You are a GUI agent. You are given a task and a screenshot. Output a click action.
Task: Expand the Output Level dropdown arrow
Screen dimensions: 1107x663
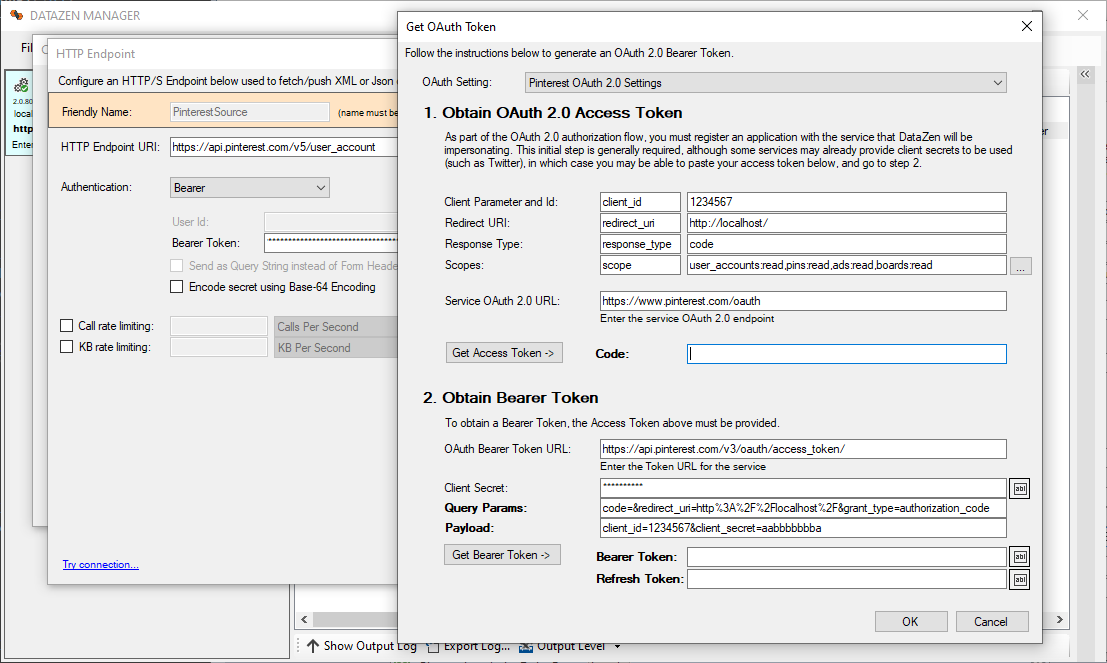[618, 646]
